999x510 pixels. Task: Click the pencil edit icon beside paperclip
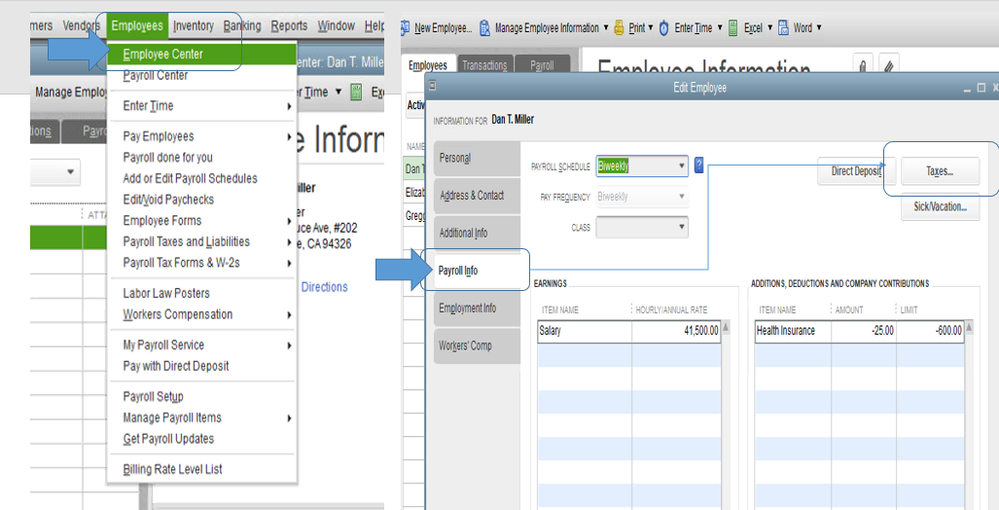pyautogui.click(x=888, y=66)
